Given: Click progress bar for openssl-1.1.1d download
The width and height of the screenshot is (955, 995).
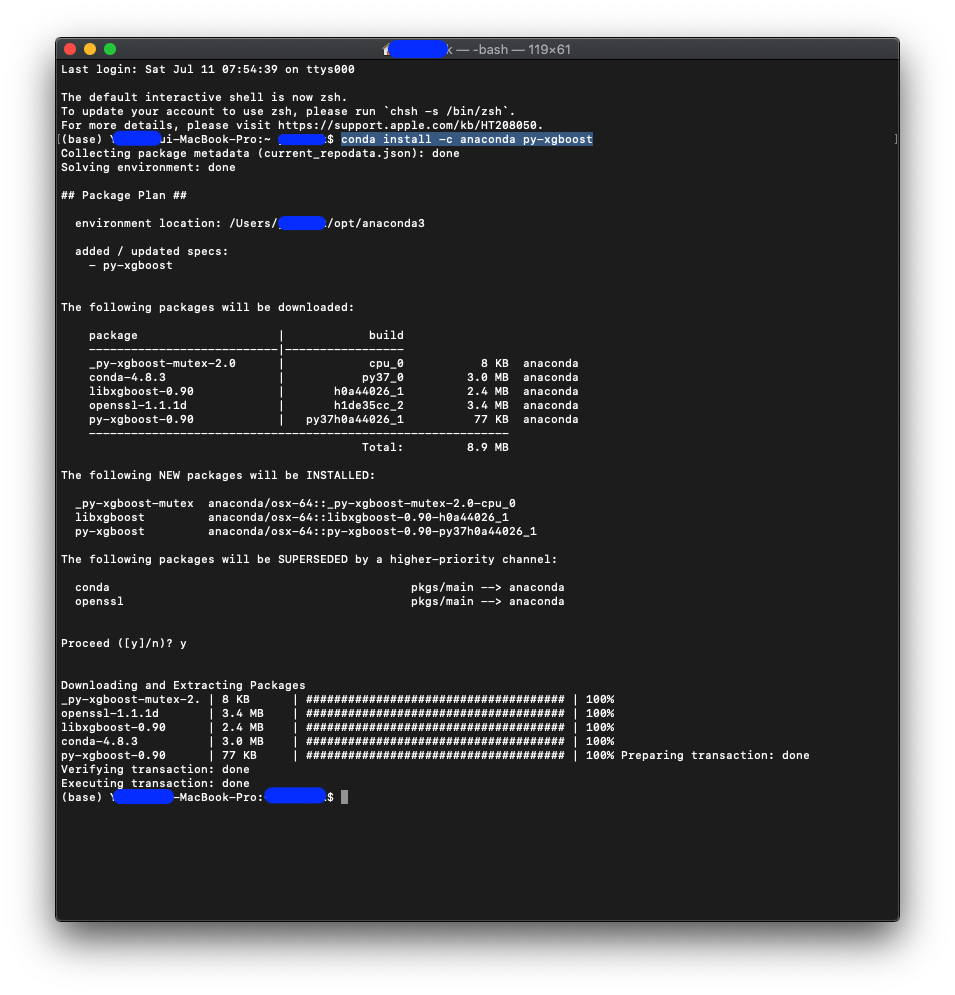Looking at the screenshot, I should [x=435, y=713].
